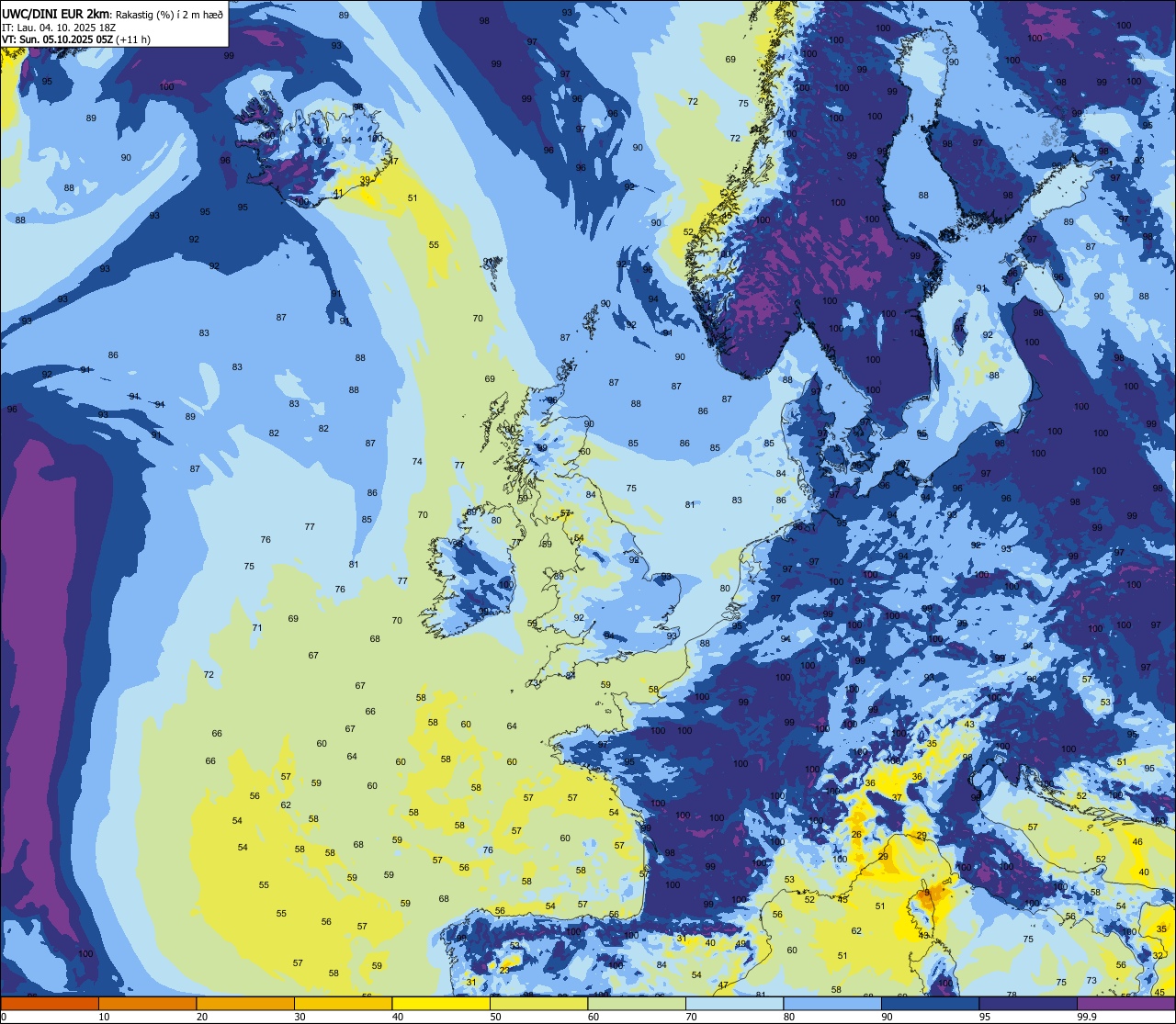Click the humidity value "37" in the Alps
This screenshot has height=1024, width=1176.
[898, 798]
